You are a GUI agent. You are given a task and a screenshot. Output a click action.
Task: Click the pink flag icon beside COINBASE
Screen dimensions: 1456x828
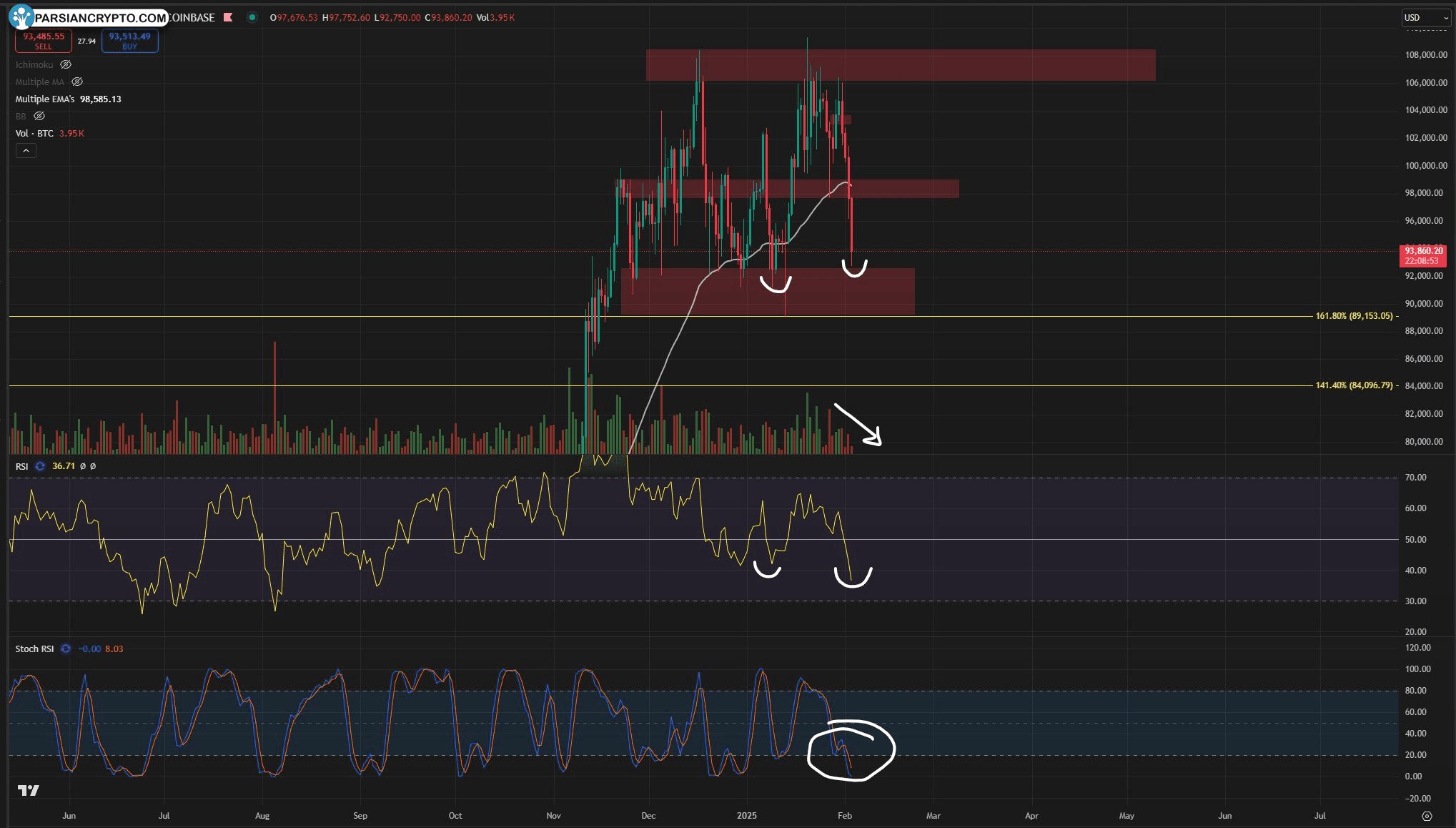[228, 17]
